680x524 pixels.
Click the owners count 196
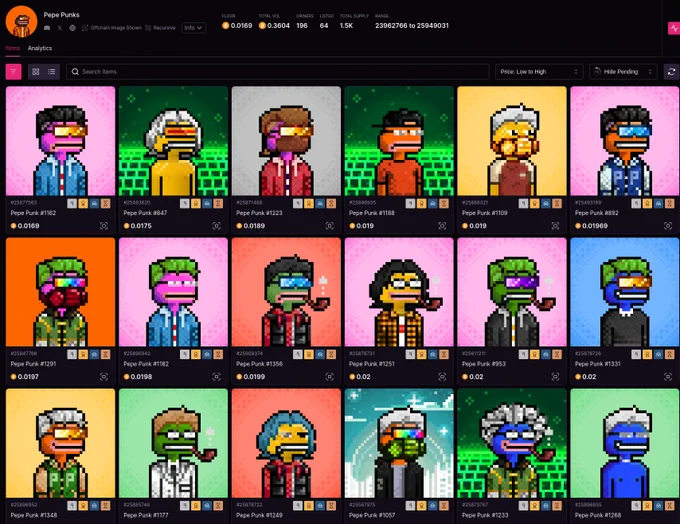tap(302, 26)
